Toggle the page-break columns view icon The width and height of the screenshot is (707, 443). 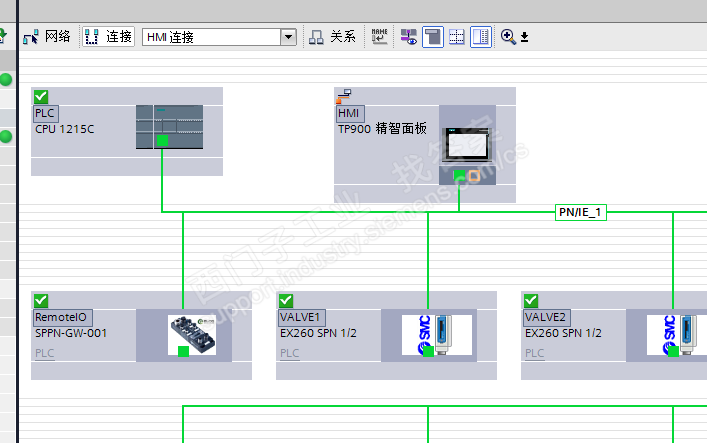(x=481, y=37)
